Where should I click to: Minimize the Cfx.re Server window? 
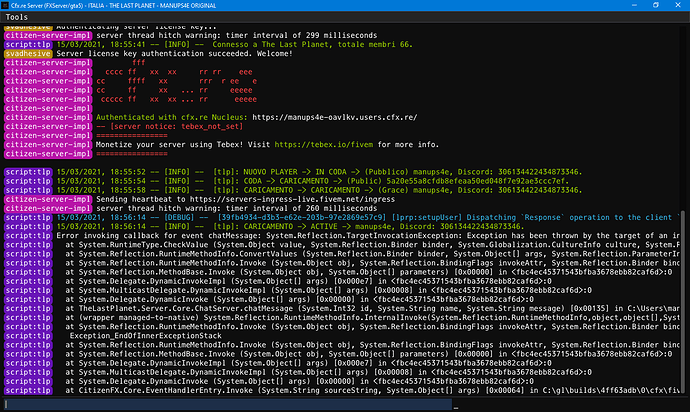[x=634, y=5]
